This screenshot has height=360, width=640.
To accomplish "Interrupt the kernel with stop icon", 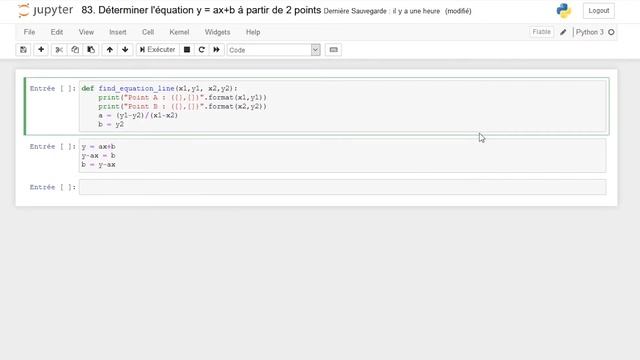I will (187, 50).
